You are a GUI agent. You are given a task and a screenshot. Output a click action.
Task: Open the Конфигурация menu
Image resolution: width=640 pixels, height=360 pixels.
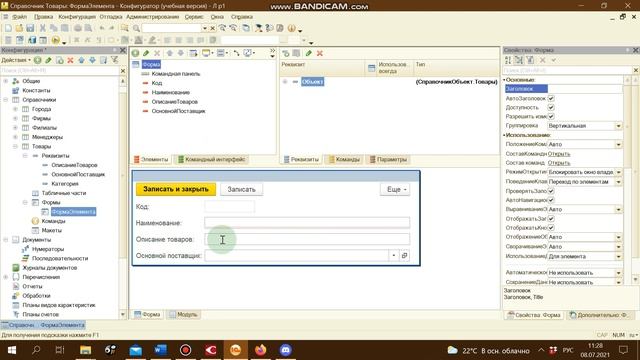pyautogui.click(x=77, y=17)
